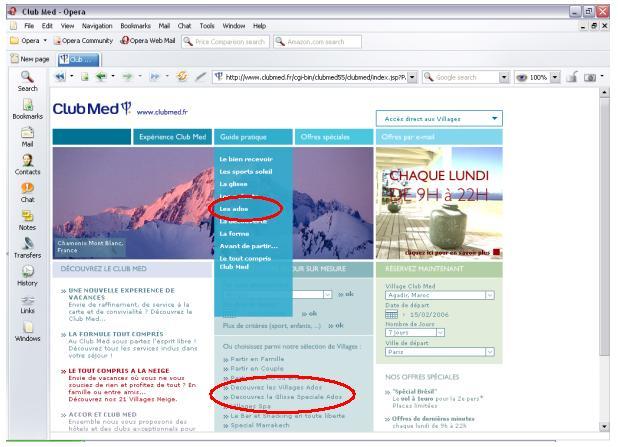Image resolution: width=618 pixels, height=447 pixels.
Task: Select Les sports soleil menu entry
Action: click(x=246, y=171)
